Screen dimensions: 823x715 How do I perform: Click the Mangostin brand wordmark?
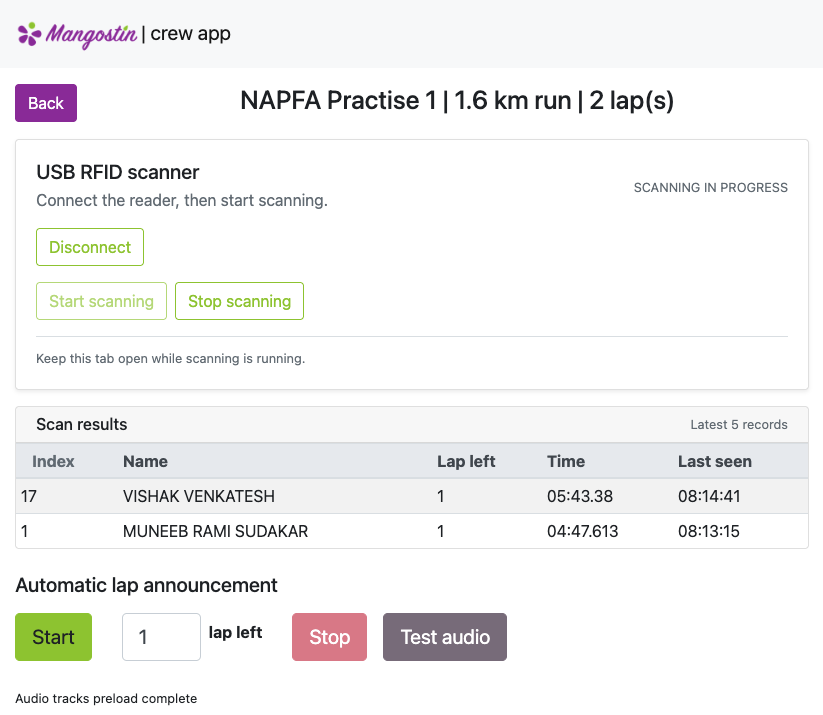(91, 36)
